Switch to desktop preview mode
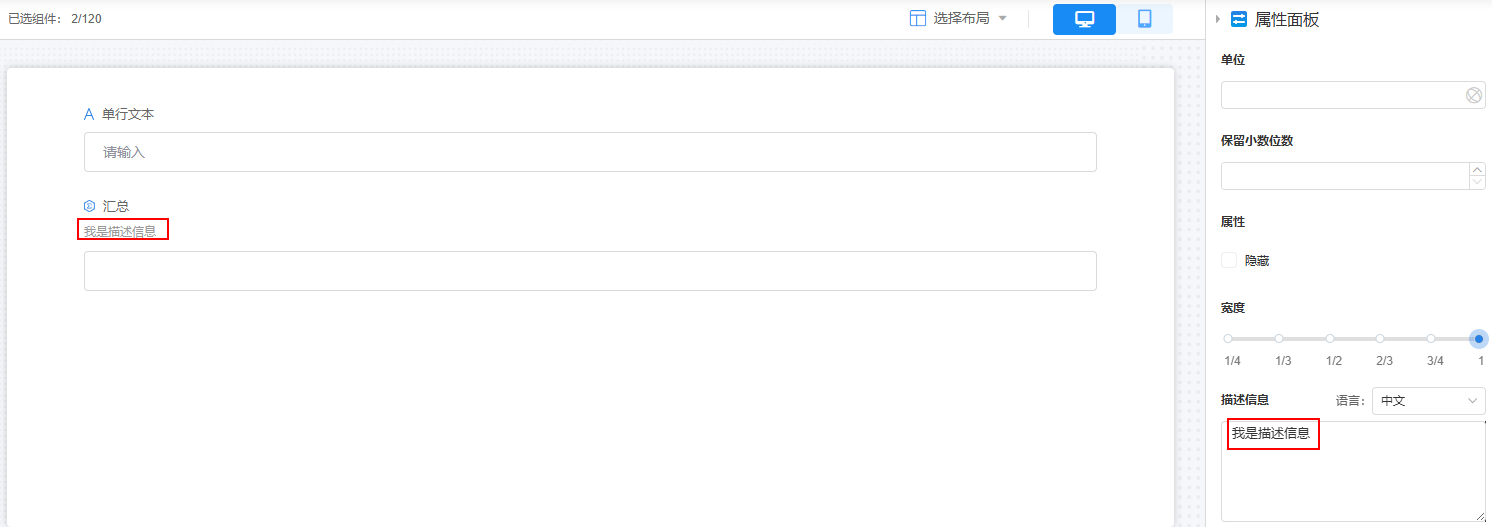1492x527 pixels. tap(1084, 19)
